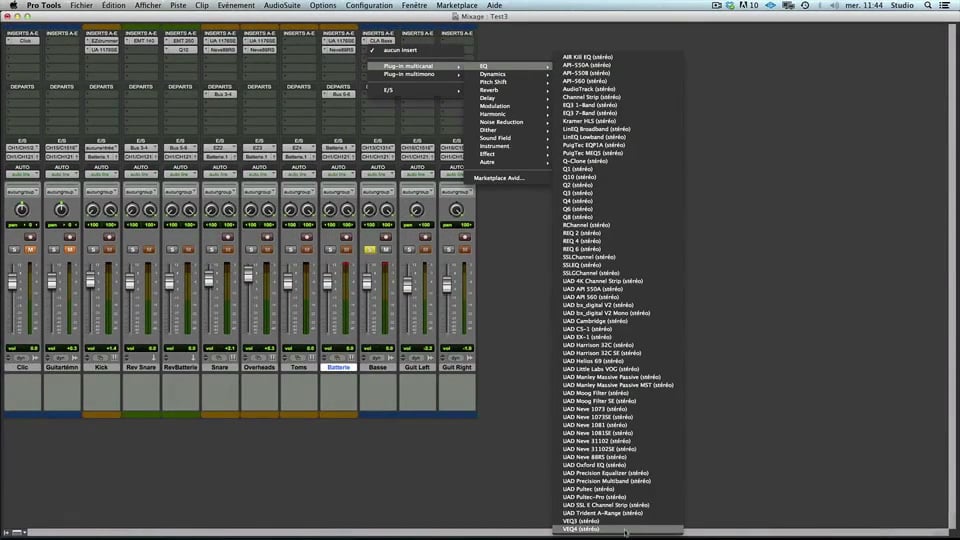Click the pan knob on Guitartémn track
Screen dimensions: 960x540
61,210
